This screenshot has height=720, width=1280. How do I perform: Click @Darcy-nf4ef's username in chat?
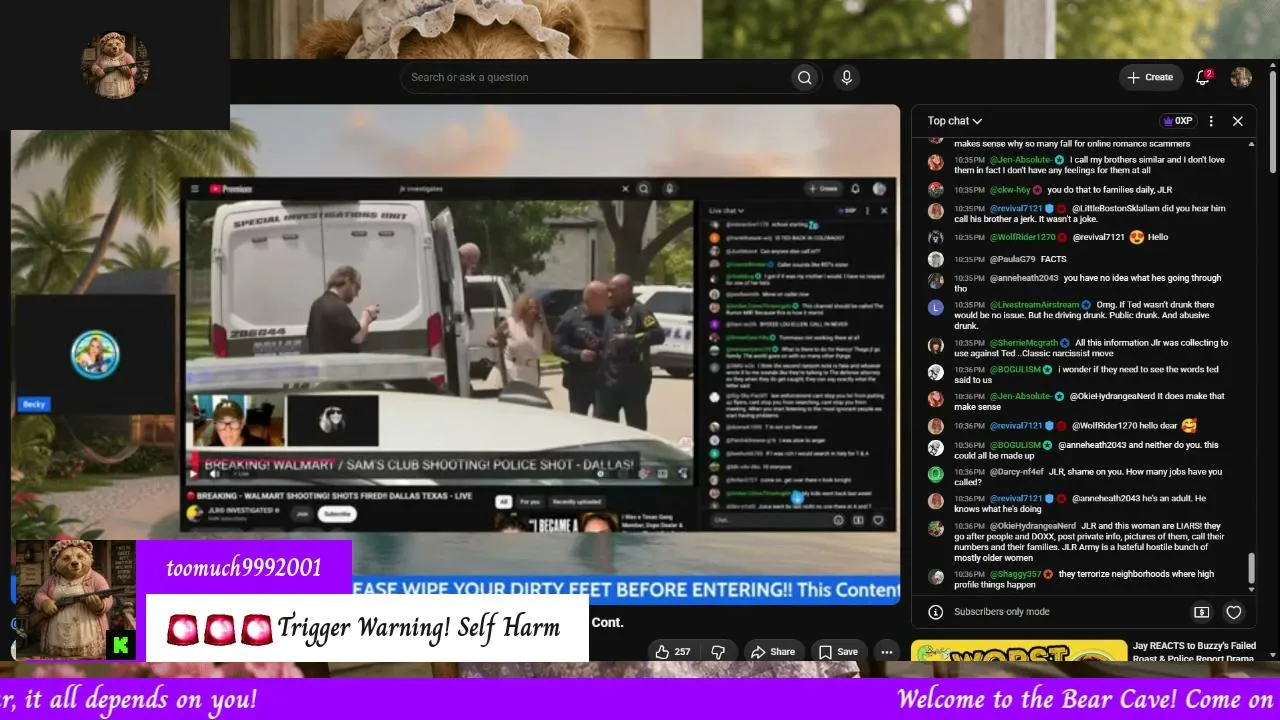click(x=1017, y=472)
